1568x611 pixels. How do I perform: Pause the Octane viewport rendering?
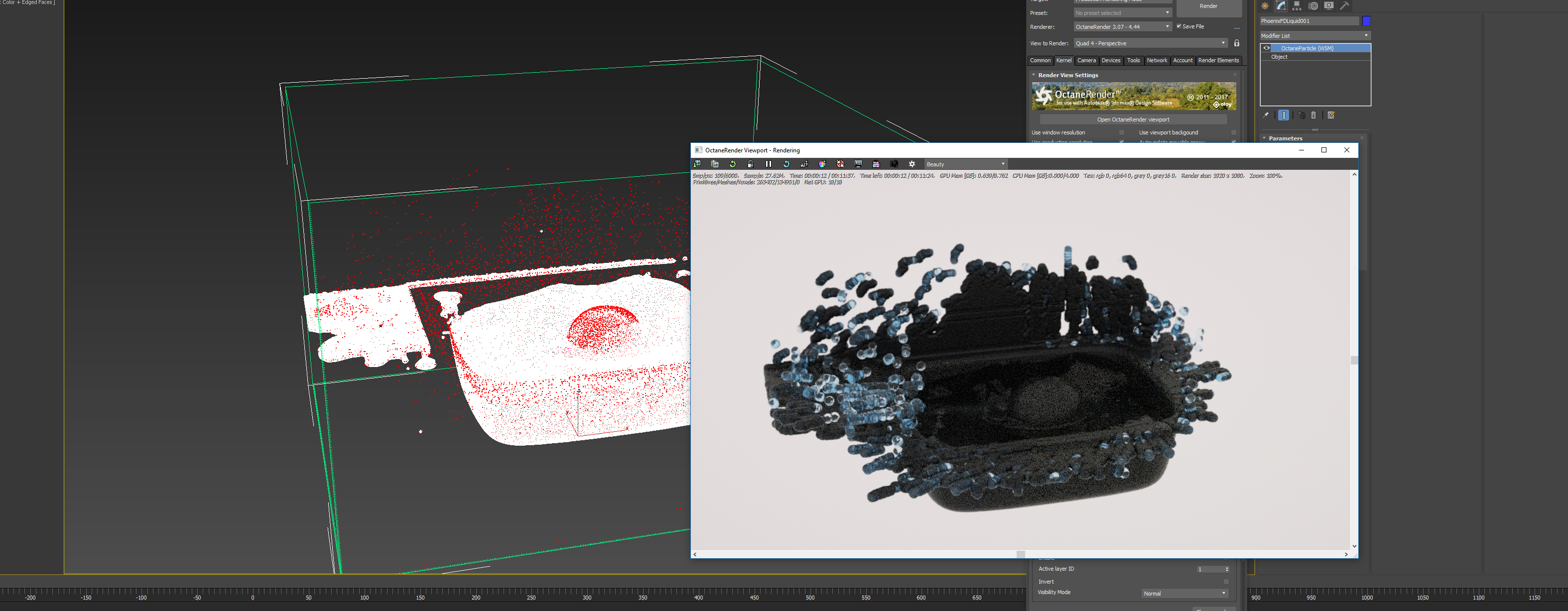tap(768, 164)
